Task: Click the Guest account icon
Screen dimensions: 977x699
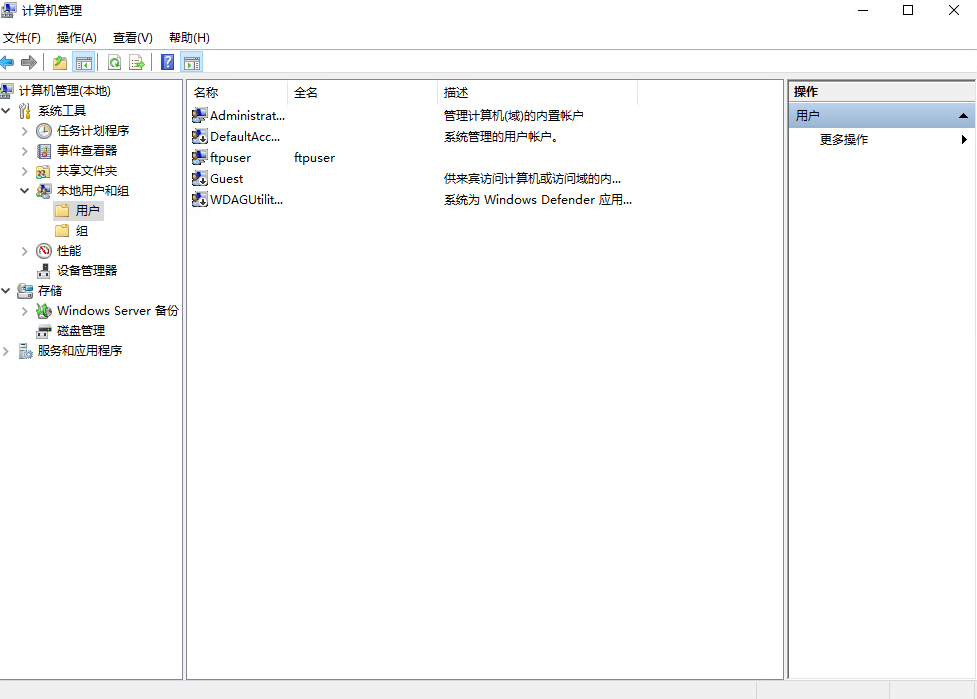Action: click(199, 179)
